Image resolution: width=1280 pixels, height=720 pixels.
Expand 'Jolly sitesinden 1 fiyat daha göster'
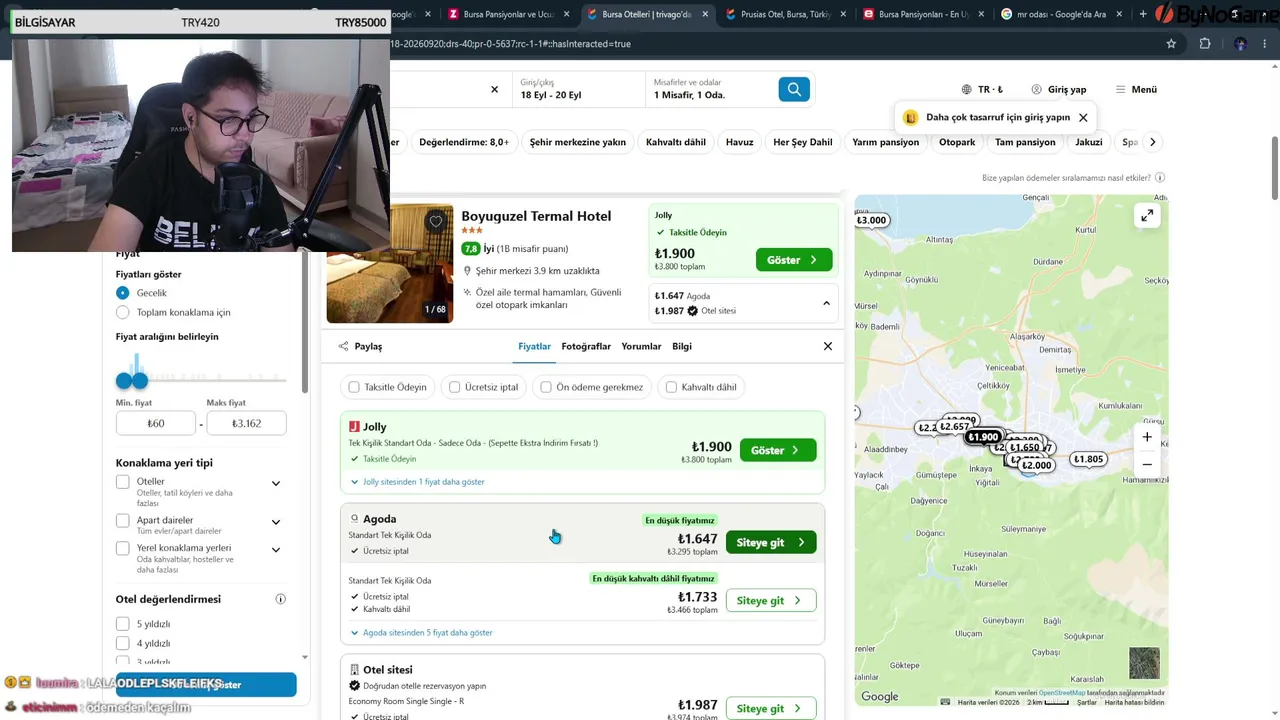pyautogui.click(x=418, y=482)
